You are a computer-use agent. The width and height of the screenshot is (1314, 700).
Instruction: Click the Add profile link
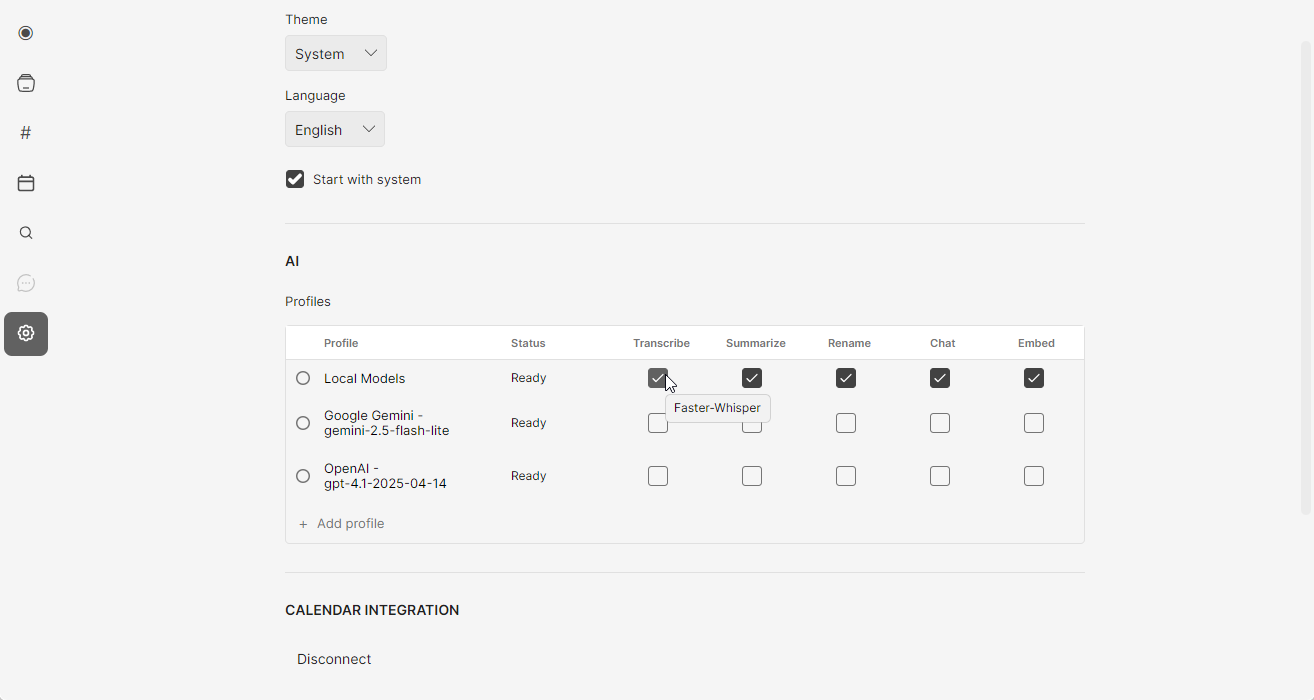pyautogui.click(x=350, y=524)
